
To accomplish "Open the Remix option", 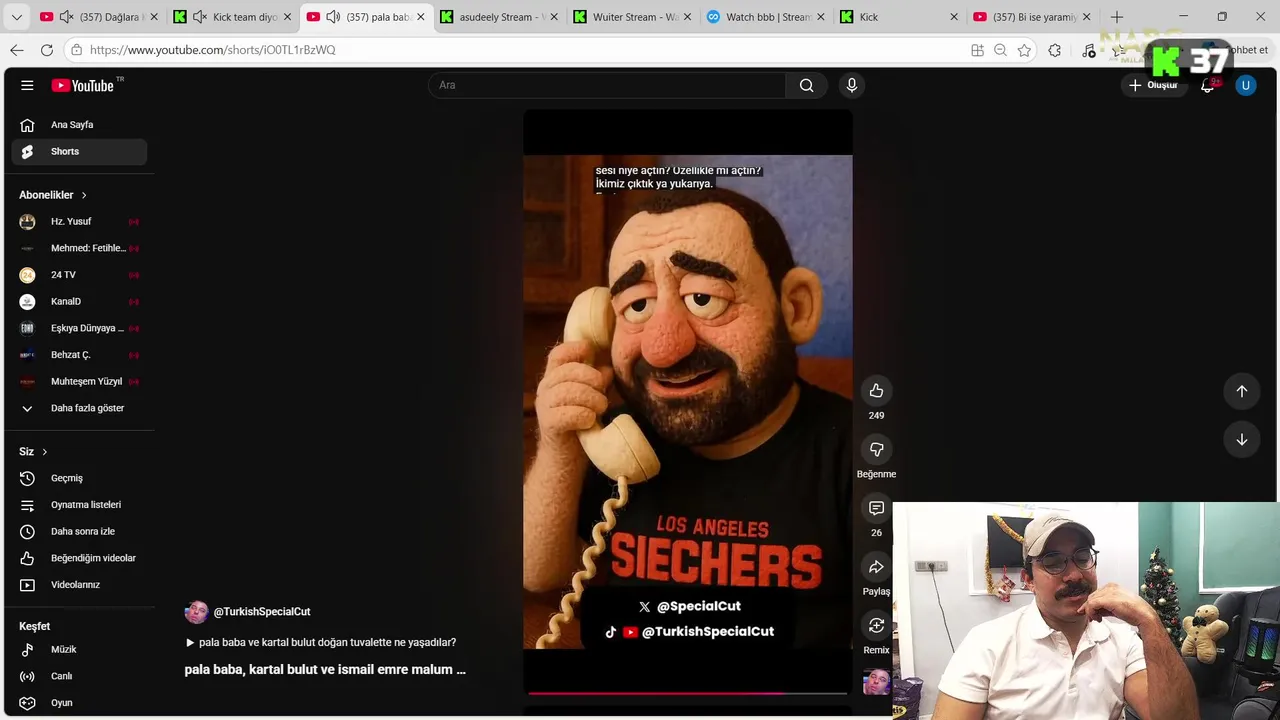I will tap(876, 626).
